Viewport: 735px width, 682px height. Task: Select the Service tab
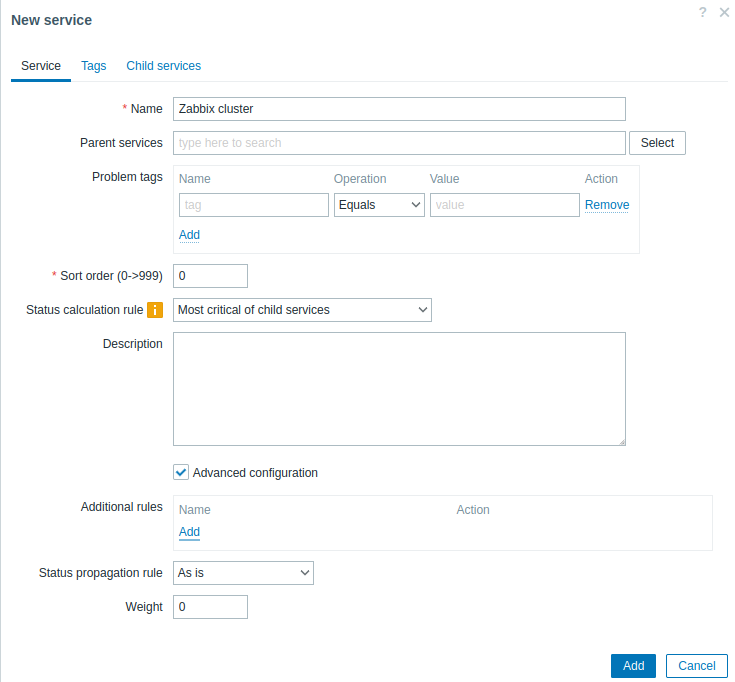(41, 66)
